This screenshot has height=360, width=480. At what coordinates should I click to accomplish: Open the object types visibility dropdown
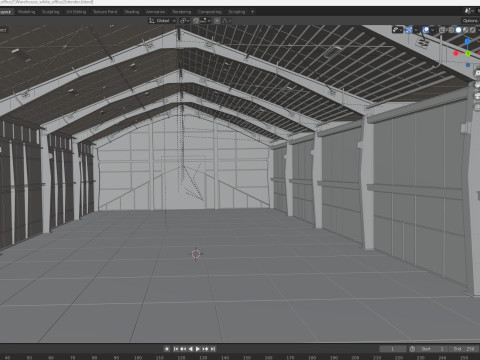398,30
